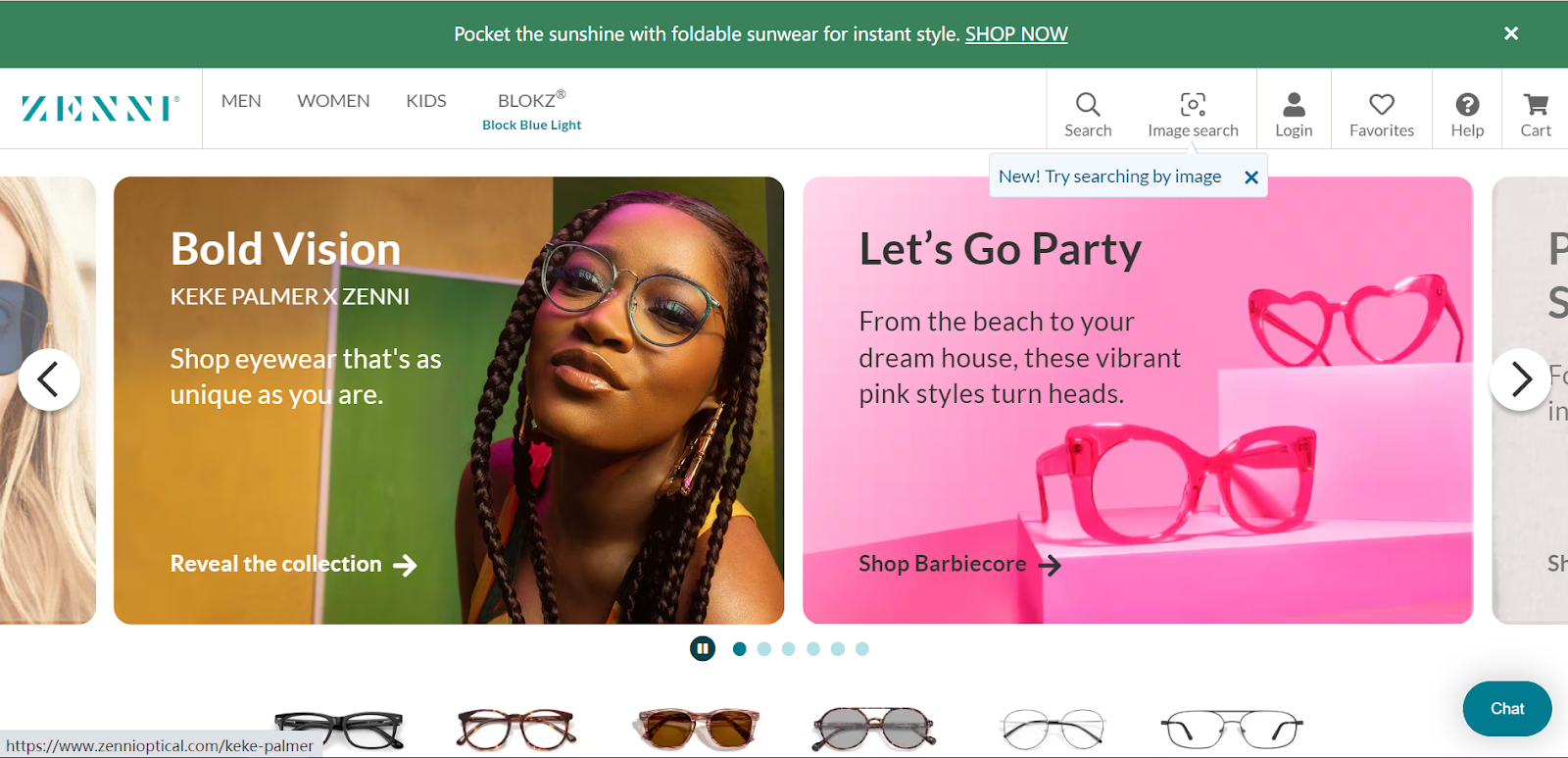Open the shopping Cart icon
Screen dimensions: 1568x758
[1534, 111]
